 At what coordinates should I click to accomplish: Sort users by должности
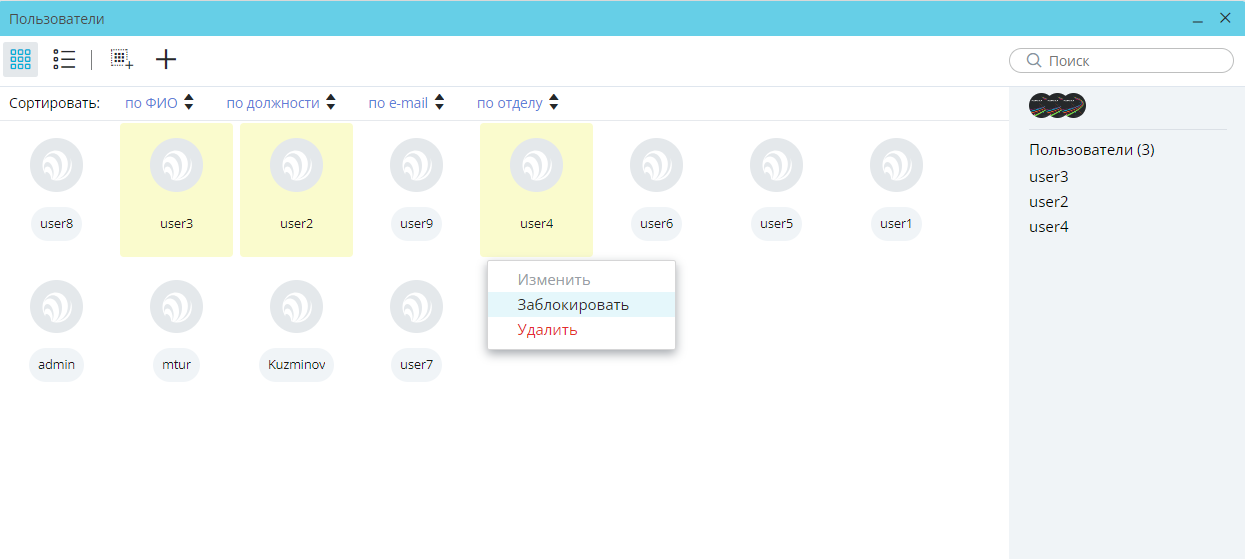[x=280, y=103]
